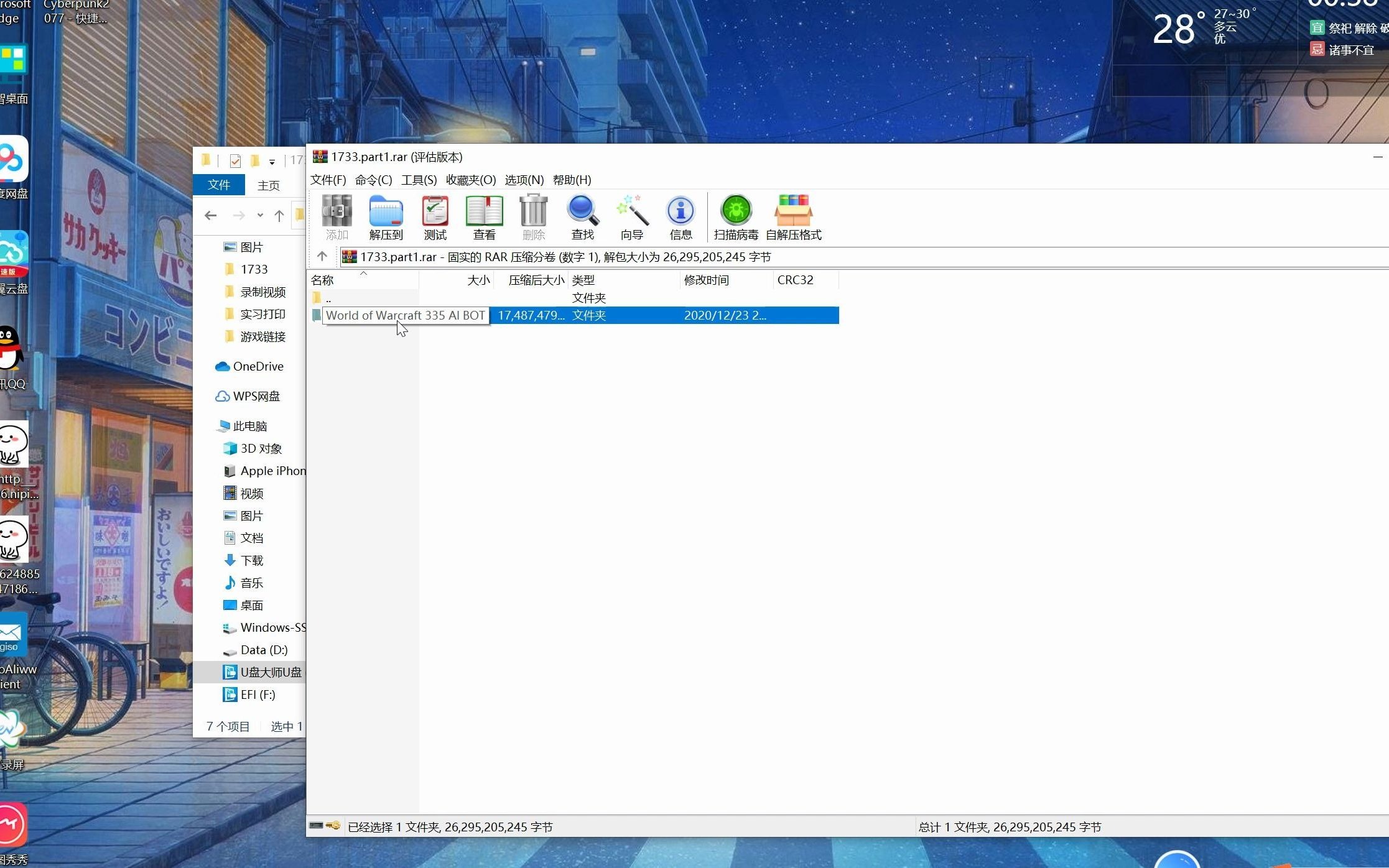This screenshot has width=1389, height=868.
Task: Click the 测试 (Test) toolbar icon
Action: tap(435, 217)
